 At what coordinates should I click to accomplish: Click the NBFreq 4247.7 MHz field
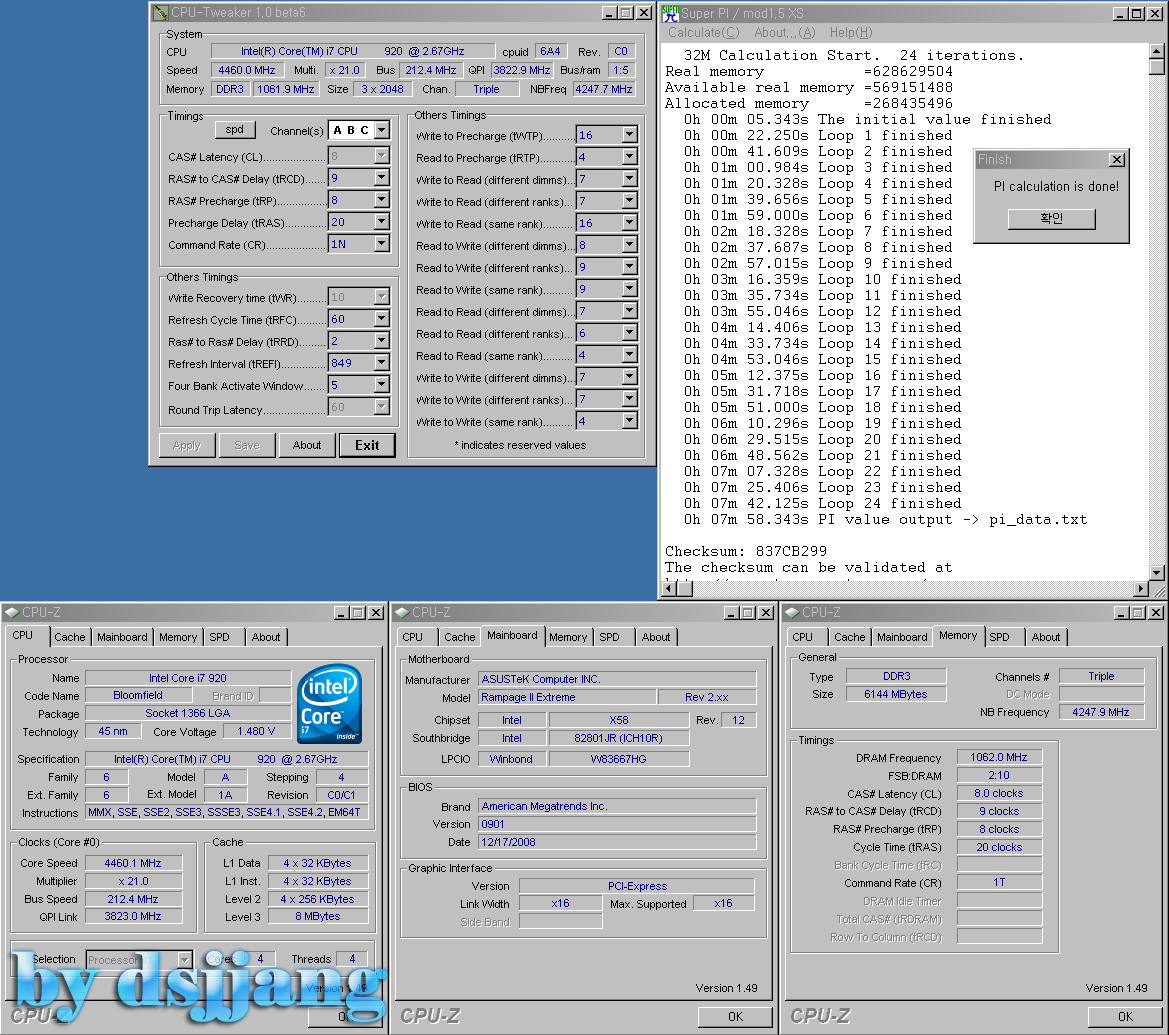pos(603,89)
